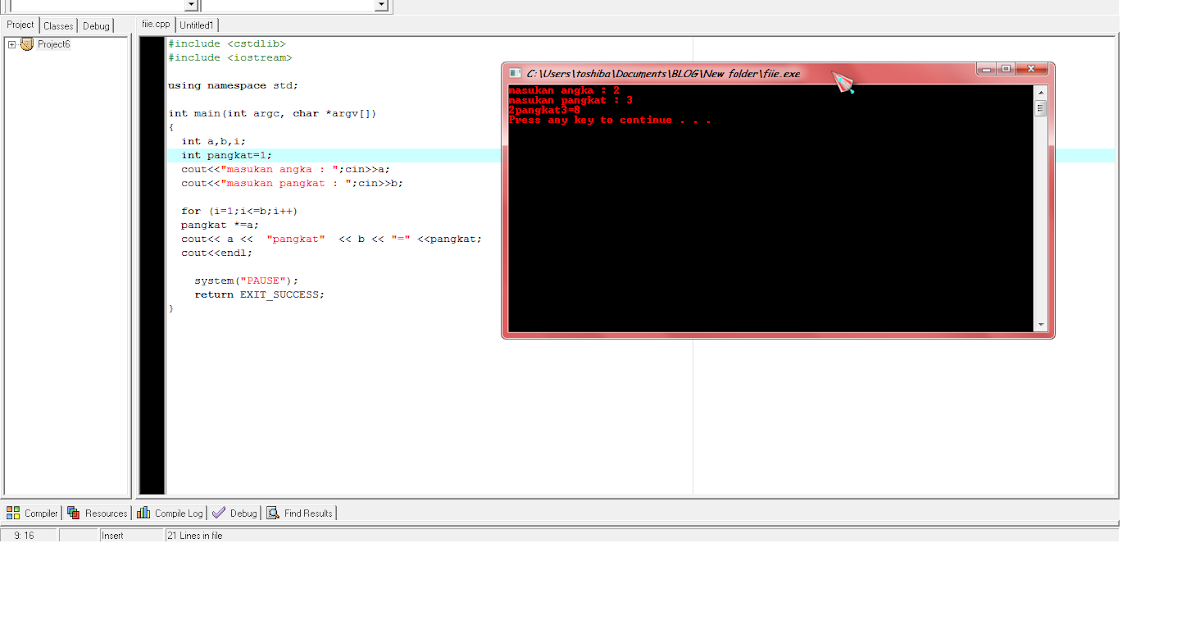Image resolution: width=1200 pixels, height=630 pixels.
Task: Click the console vertical scrollbar thumb
Action: click(x=1040, y=108)
